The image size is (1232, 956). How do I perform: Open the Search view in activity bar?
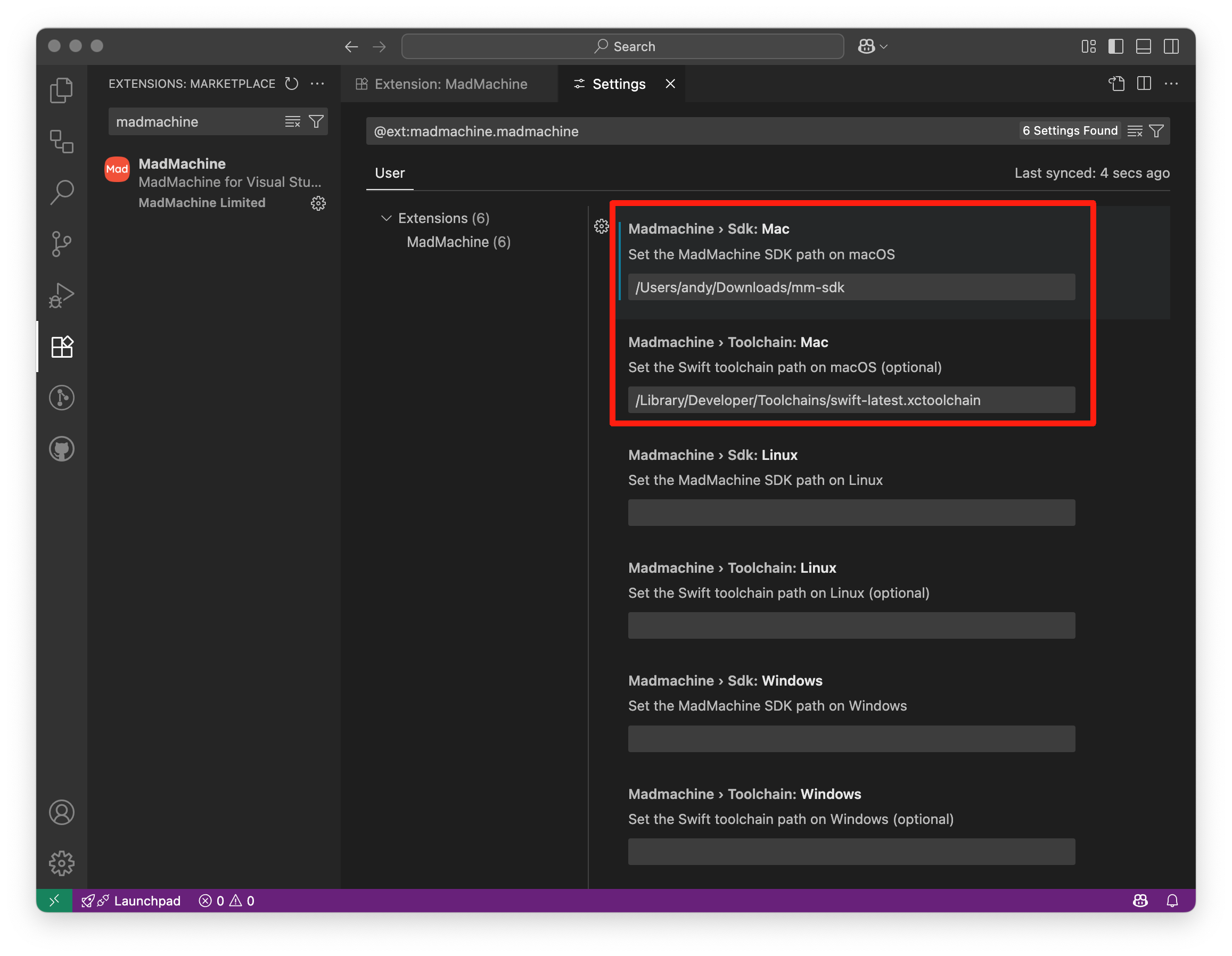click(x=61, y=192)
